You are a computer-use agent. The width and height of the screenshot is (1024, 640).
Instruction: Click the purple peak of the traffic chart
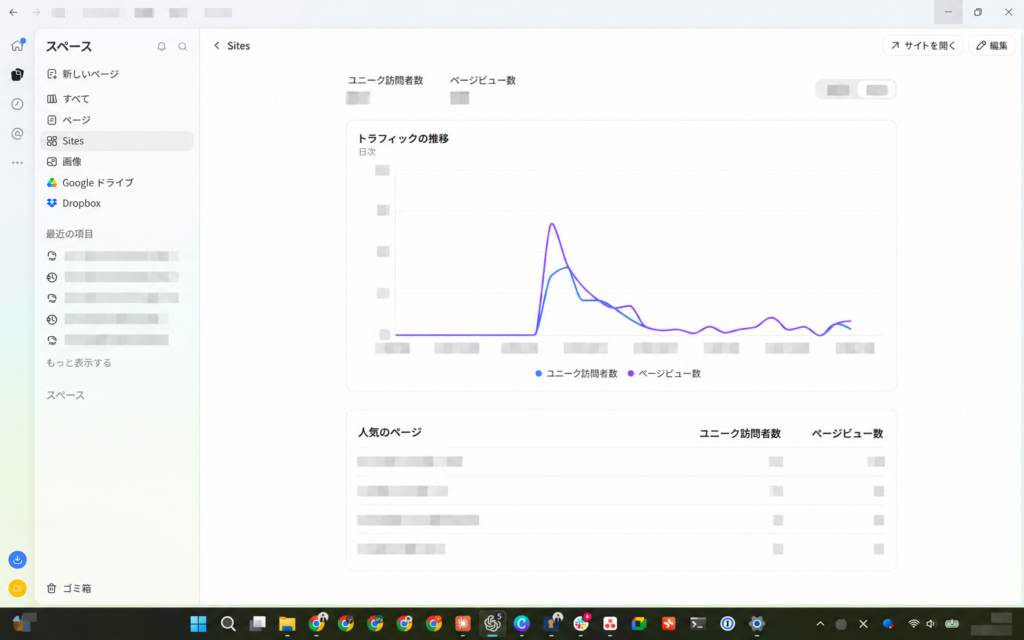(x=552, y=225)
